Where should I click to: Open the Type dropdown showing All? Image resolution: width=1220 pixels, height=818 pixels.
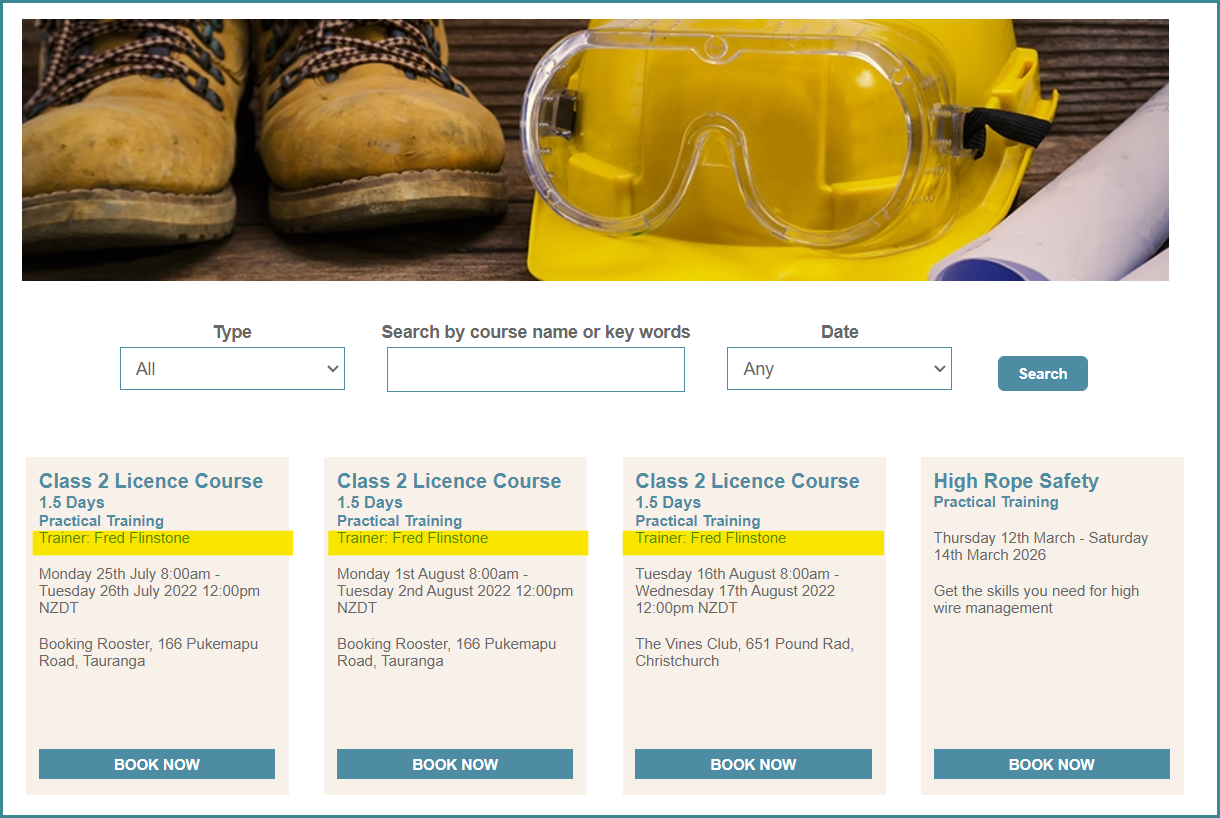click(x=232, y=369)
